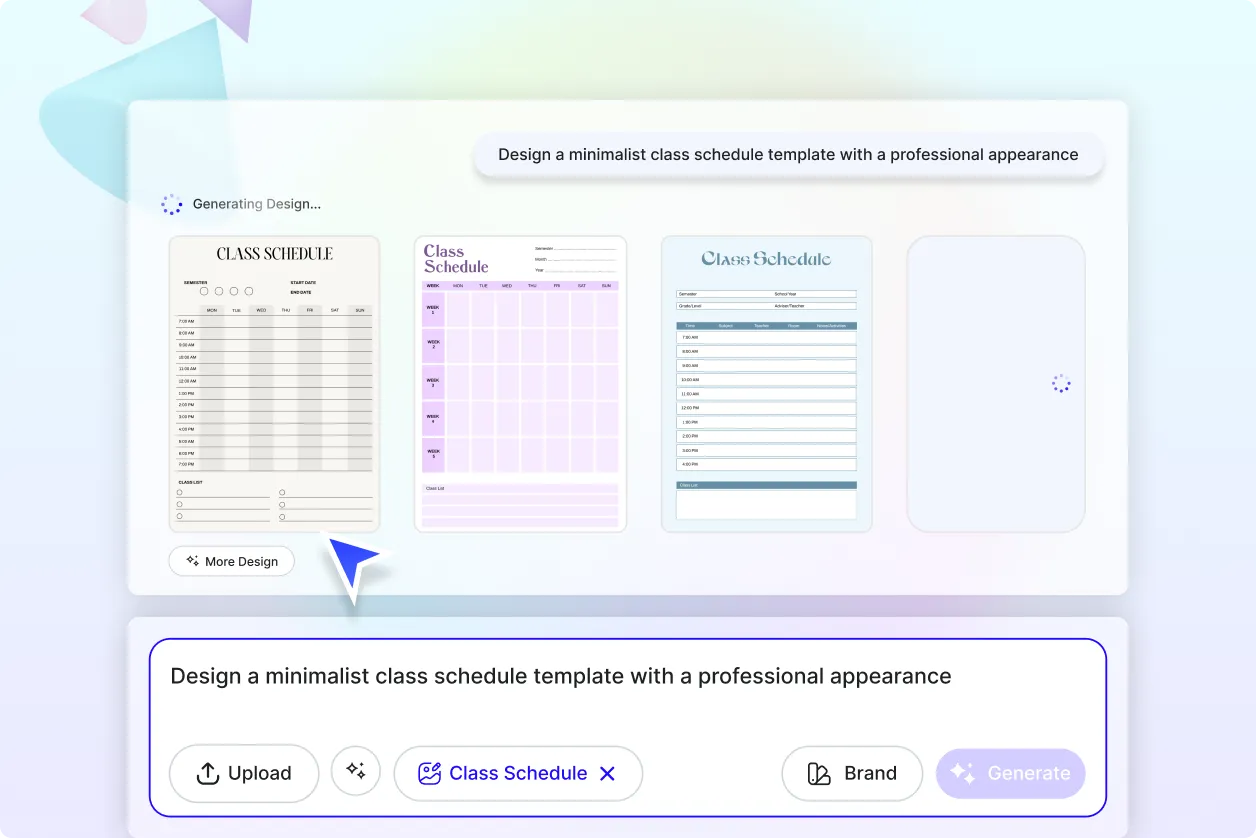Click the prompt bubble at the top
1256x838 pixels.
pos(788,155)
